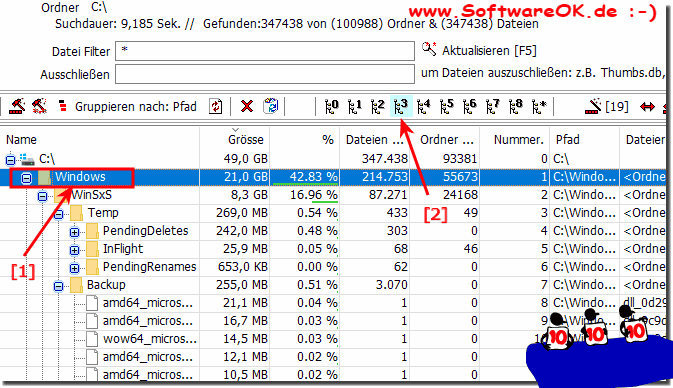Click the second hammer icon with red sparks
Viewport: 673px width, 388px height.
(x=39, y=106)
